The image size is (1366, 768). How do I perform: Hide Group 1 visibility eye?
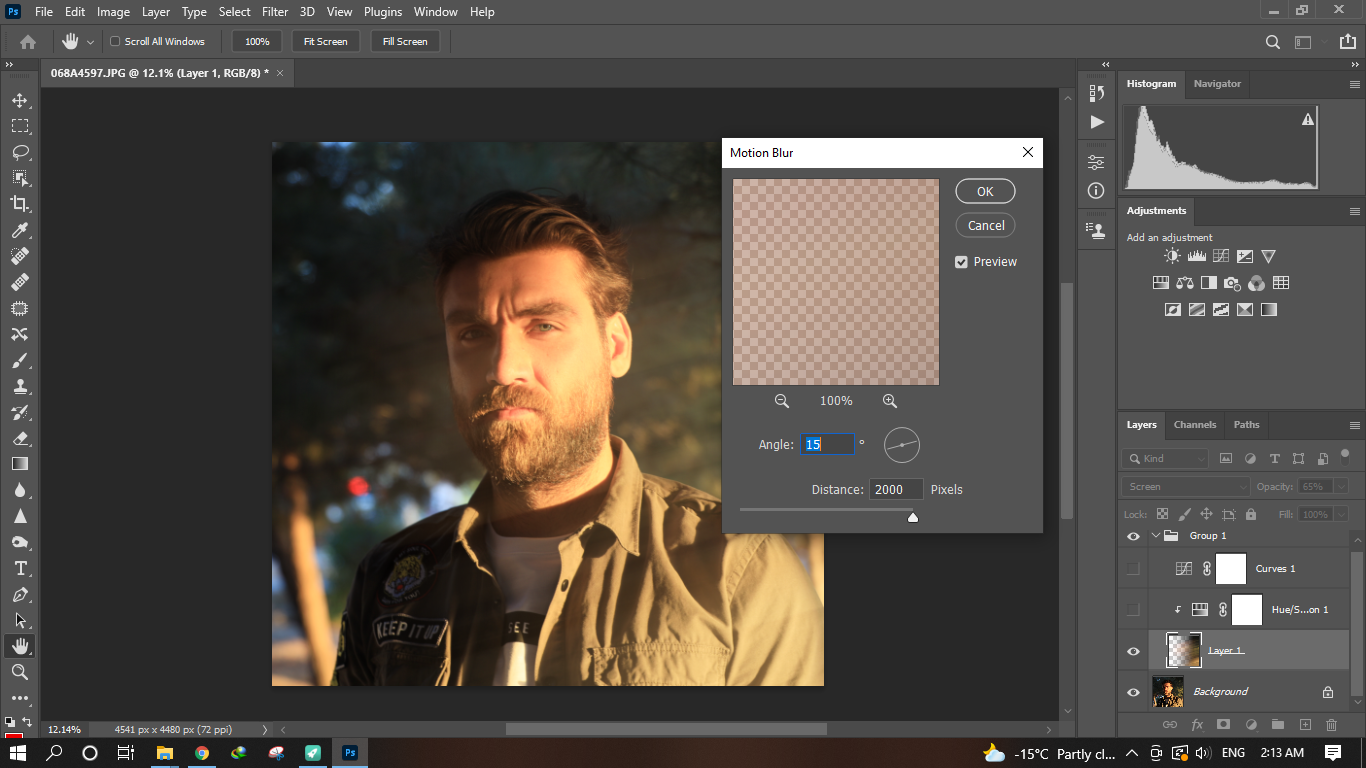click(1133, 536)
